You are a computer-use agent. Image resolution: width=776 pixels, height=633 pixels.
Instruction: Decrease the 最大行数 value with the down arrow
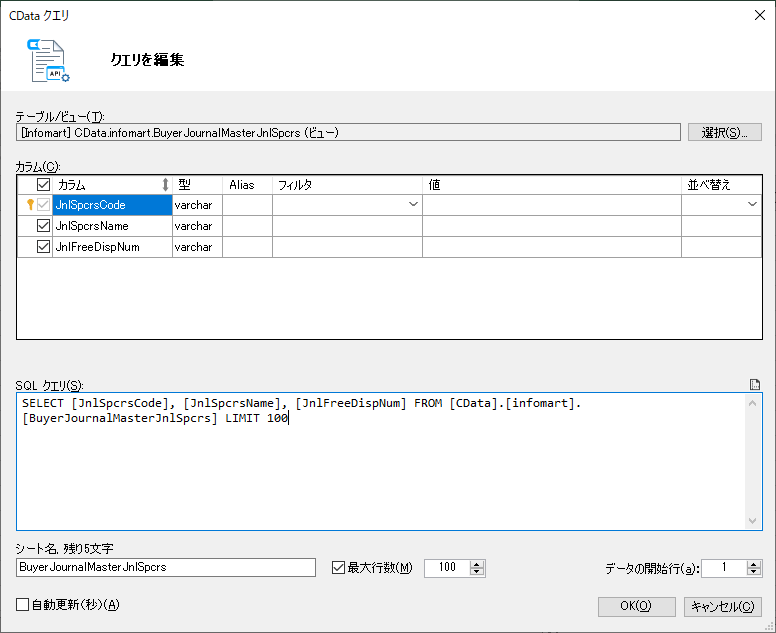pos(477,572)
